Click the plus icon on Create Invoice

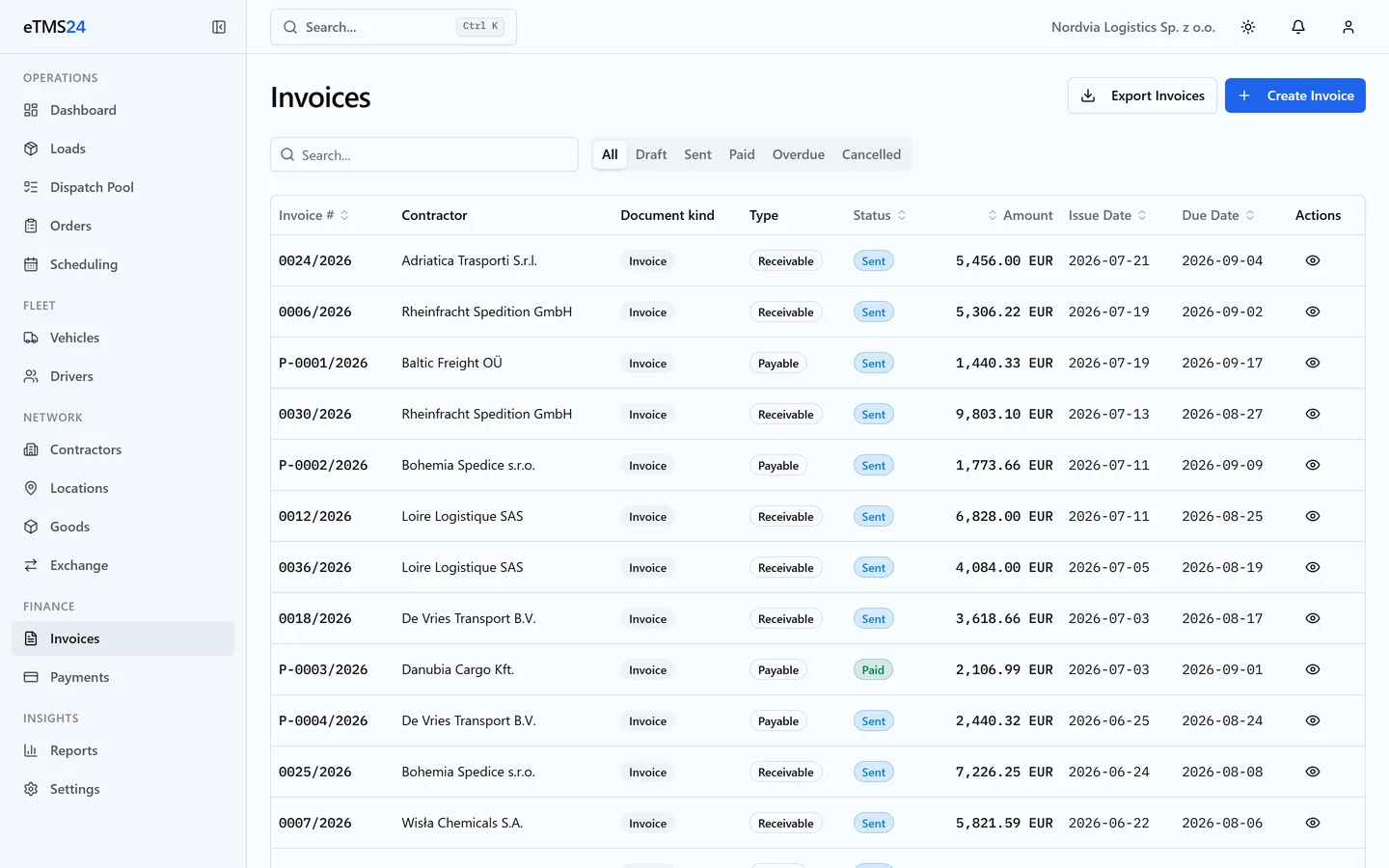click(1244, 95)
